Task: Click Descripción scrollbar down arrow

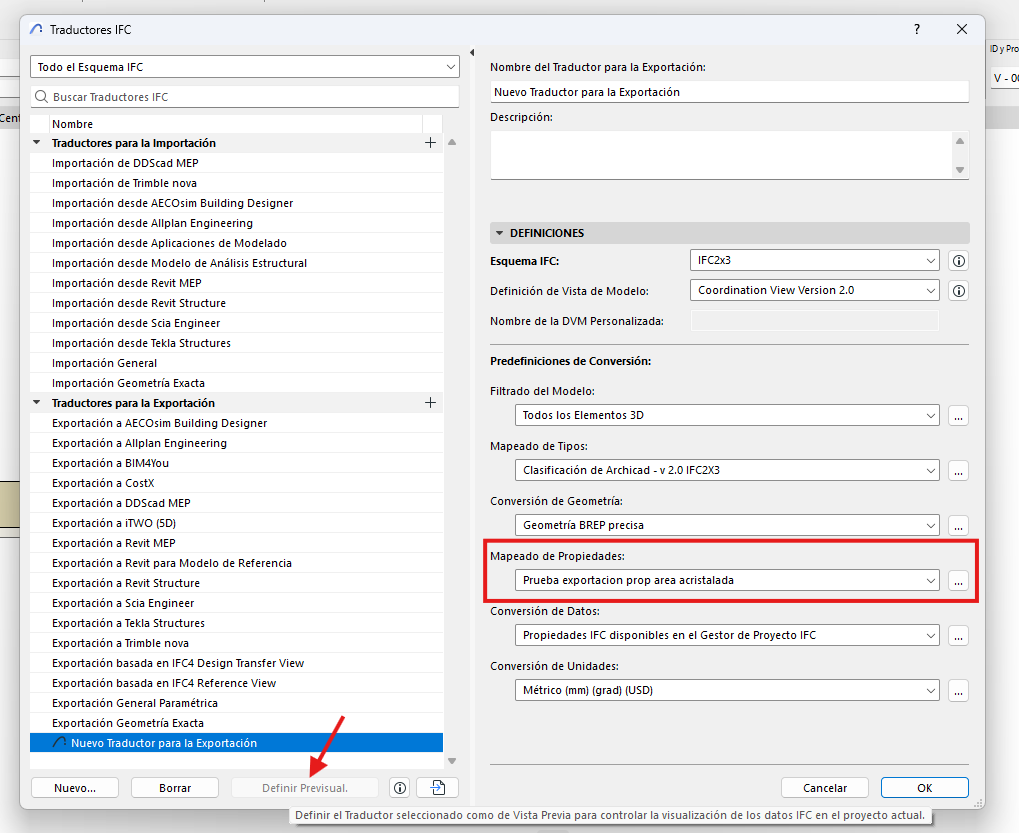Action: coord(960,170)
